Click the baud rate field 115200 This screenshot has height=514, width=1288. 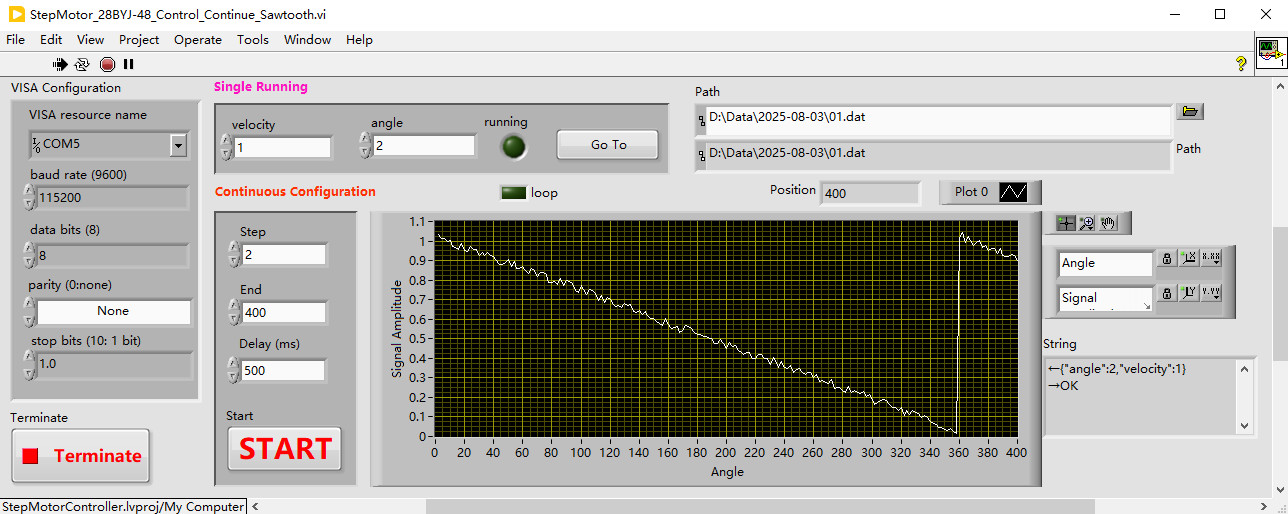(x=112, y=197)
